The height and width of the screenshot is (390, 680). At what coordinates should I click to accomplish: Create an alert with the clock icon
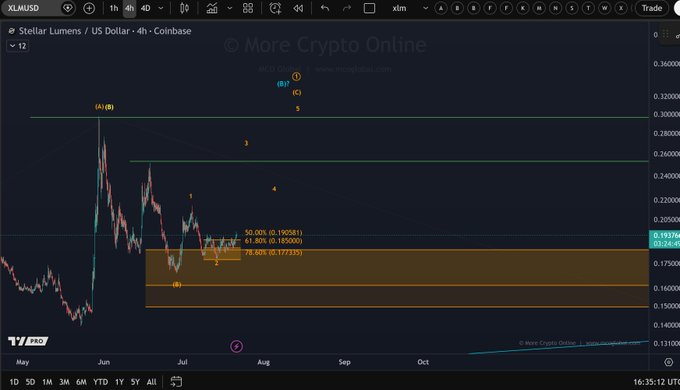click(275, 8)
